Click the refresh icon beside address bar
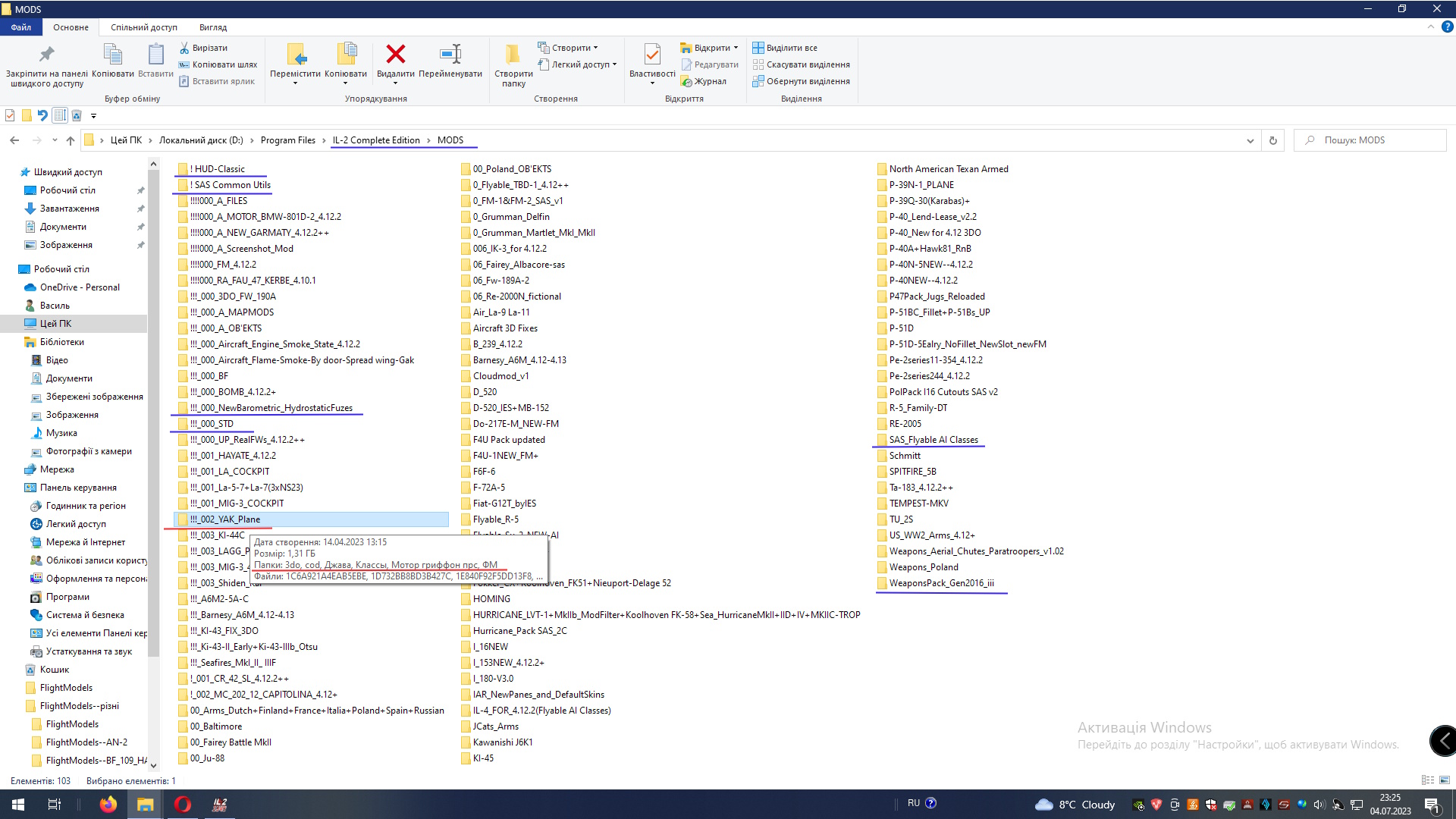Viewport: 1456px width, 819px height. point(1273,140)
